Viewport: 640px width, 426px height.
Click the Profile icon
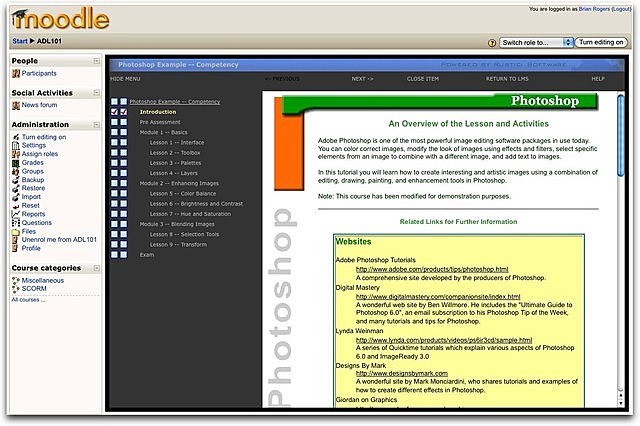point(15,248)
